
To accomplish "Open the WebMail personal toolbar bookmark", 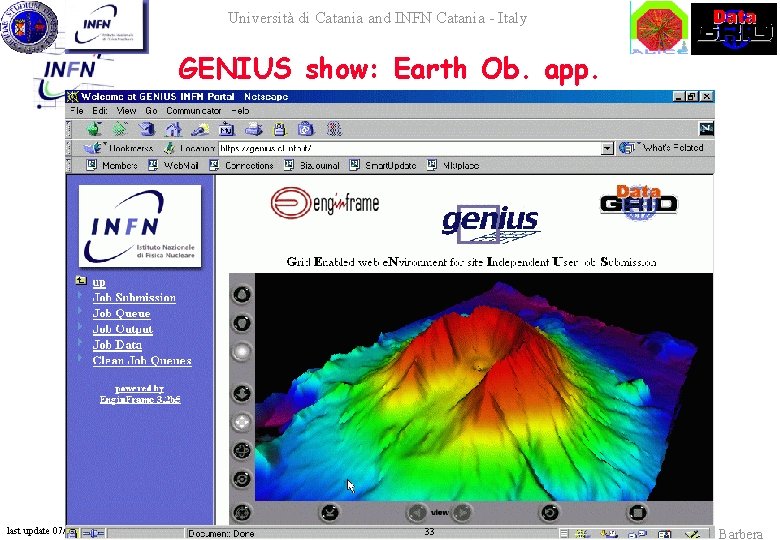I will [x=174, y=165].
